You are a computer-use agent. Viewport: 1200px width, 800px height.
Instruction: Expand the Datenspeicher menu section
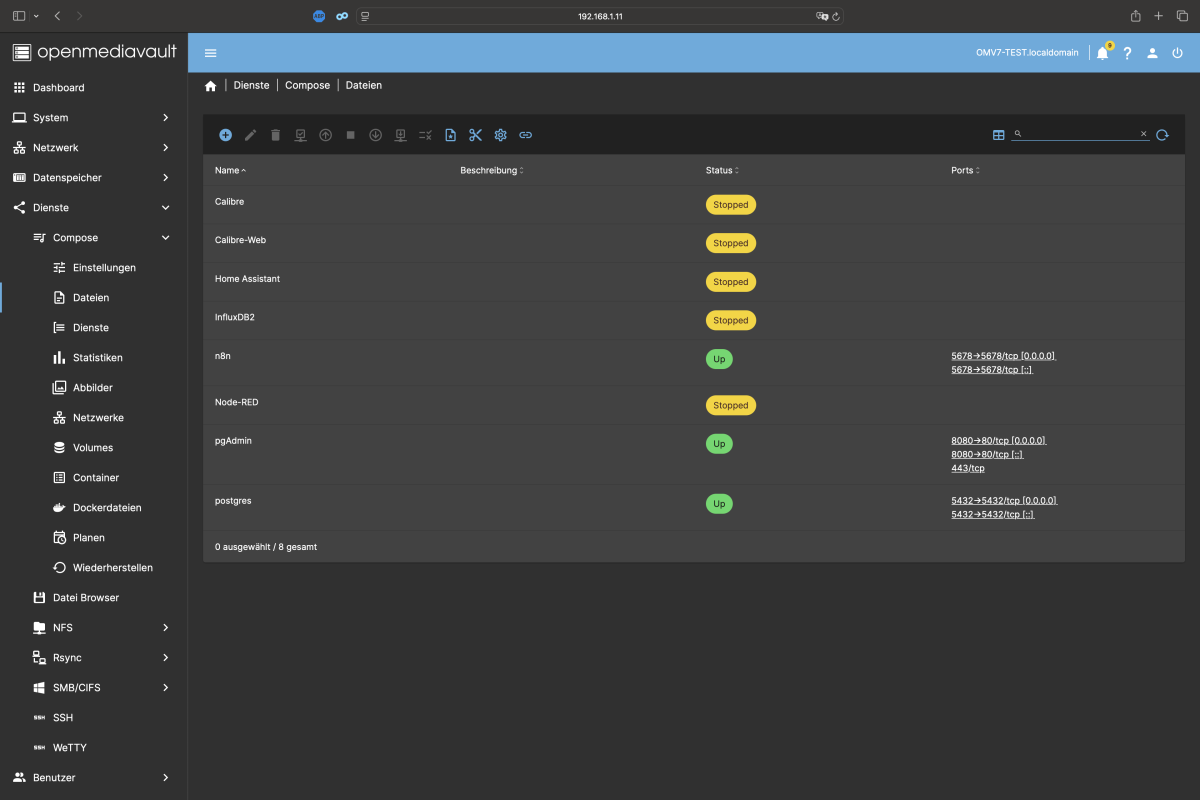click(x=93, y=177)
